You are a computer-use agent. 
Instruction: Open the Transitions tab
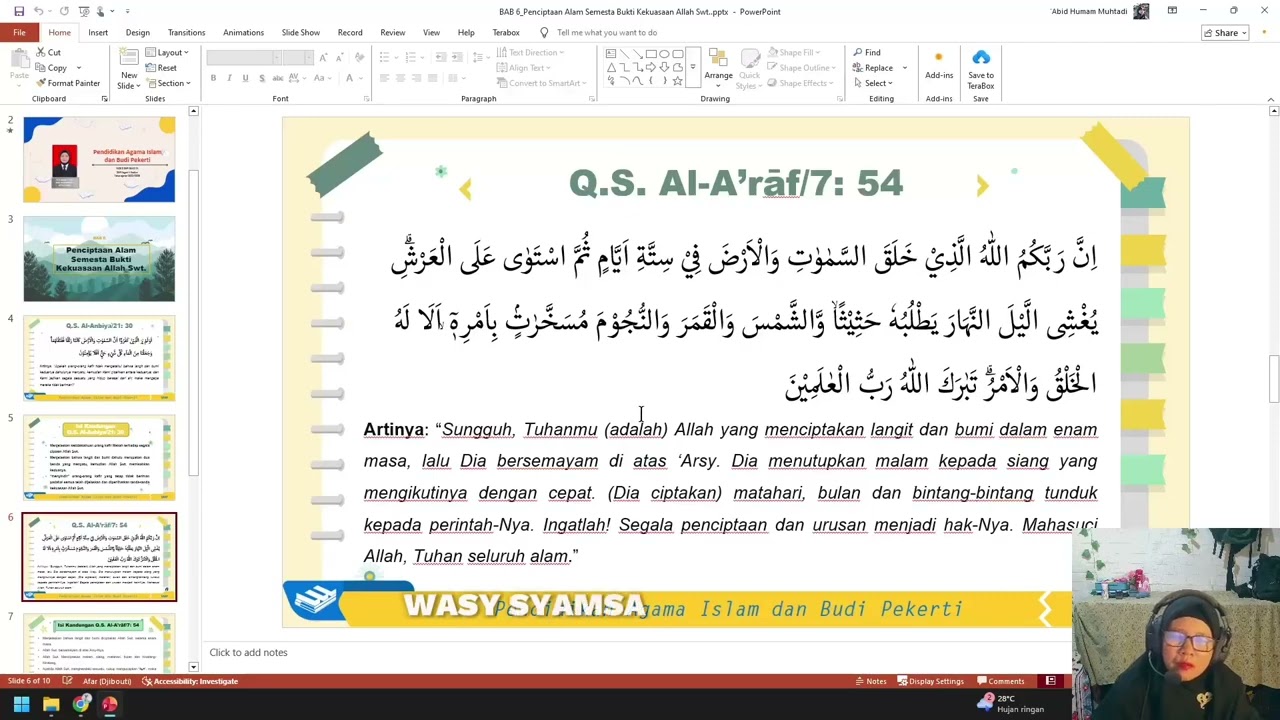coord(186,32)
